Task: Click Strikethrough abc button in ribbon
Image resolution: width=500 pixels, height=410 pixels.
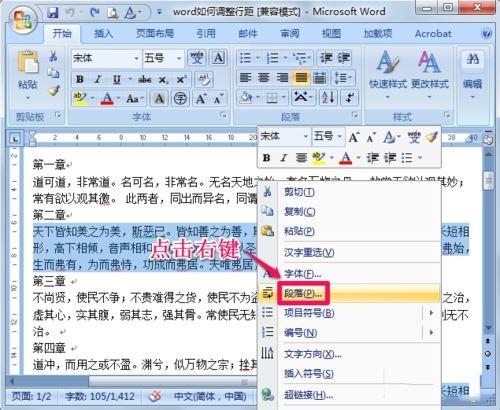Action: (x=145, y=79)
